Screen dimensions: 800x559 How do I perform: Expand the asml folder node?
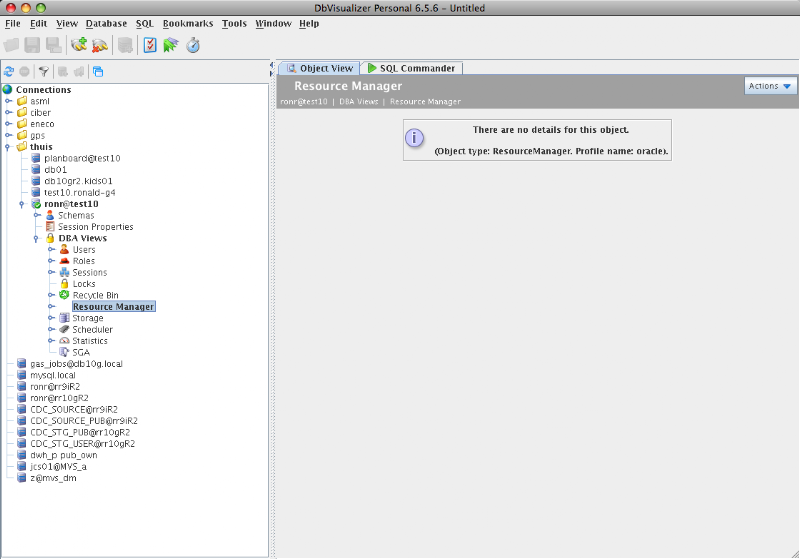[x=9, y=101]
